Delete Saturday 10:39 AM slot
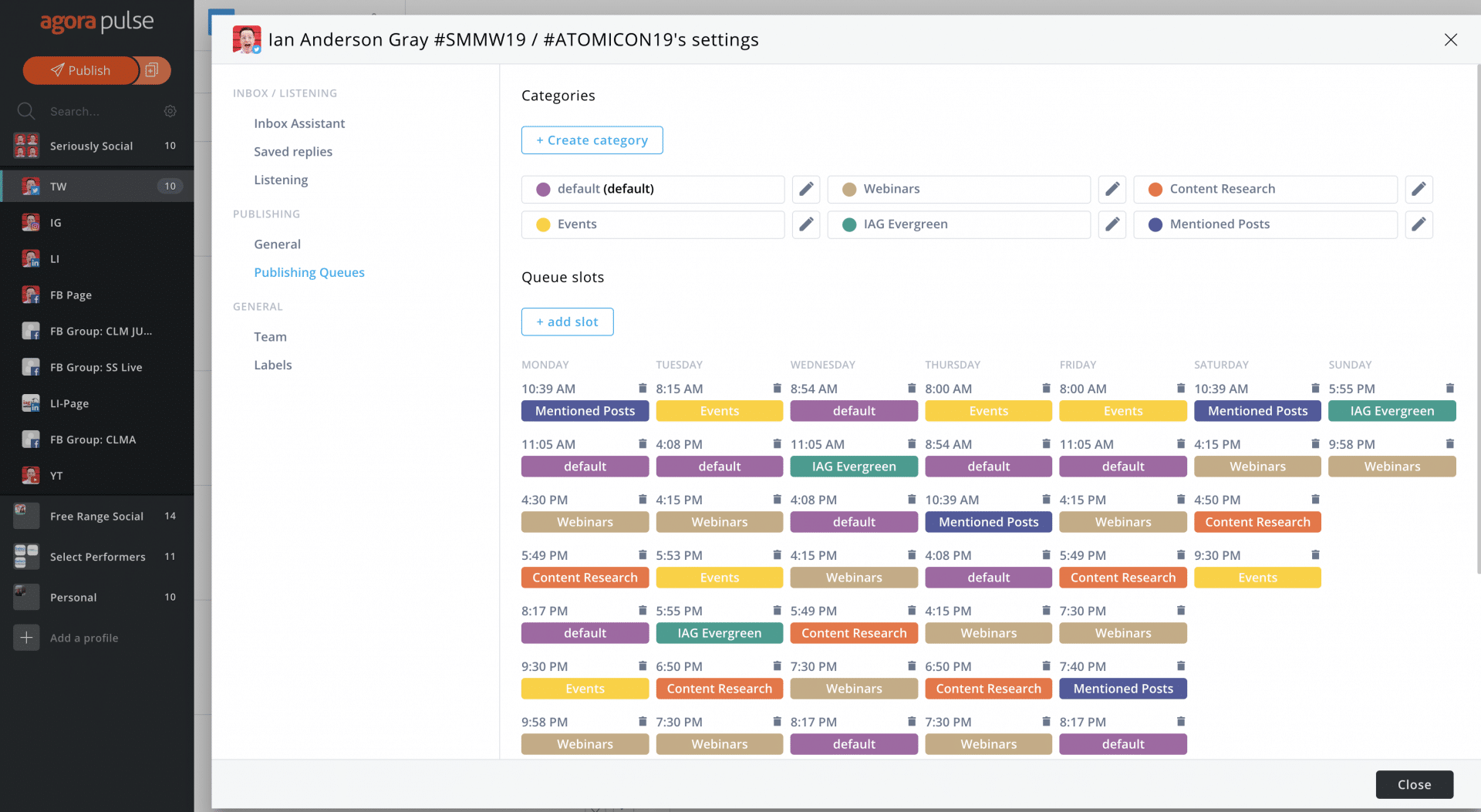Image resolution: width=1481 pixels, height=812 pixels. (x=1315, y=388)
